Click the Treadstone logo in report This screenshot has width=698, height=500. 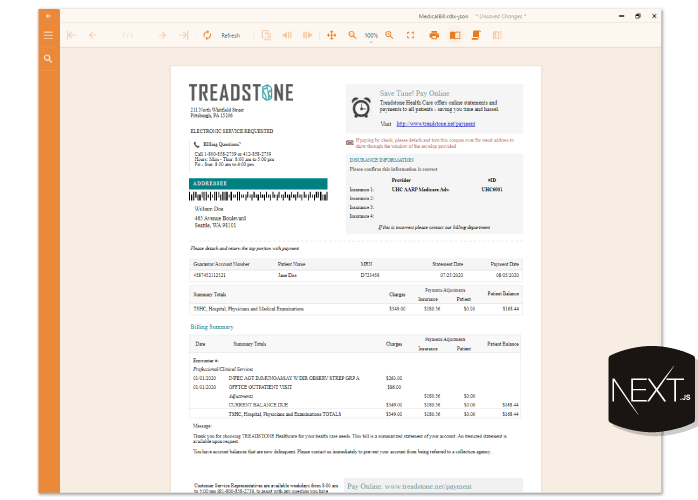pos(241,93)
